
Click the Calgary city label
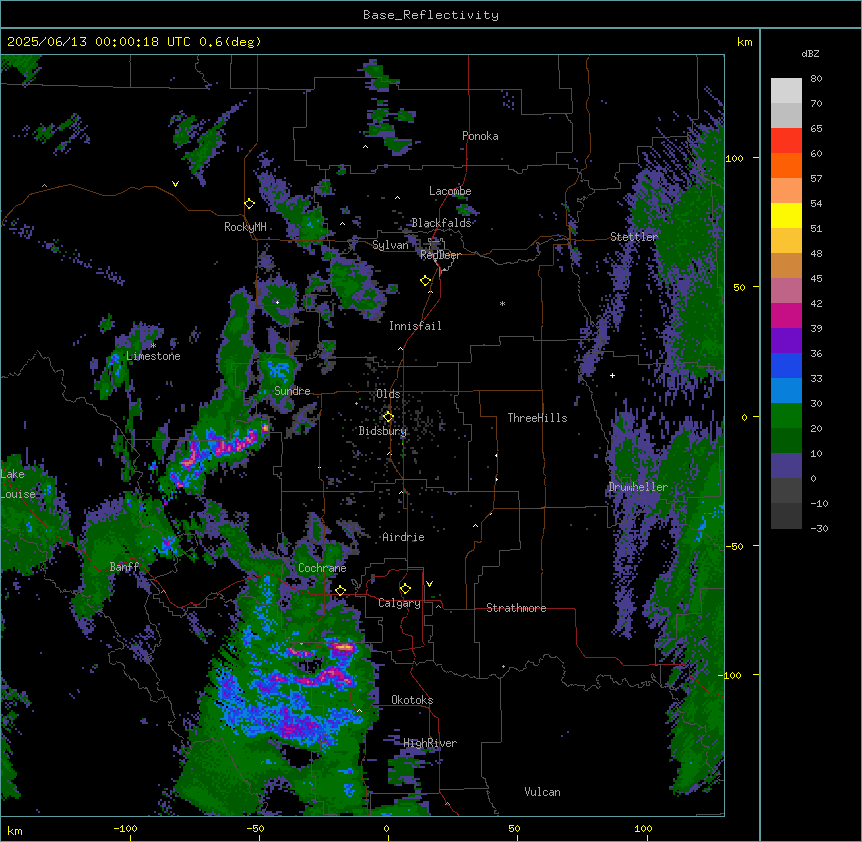click(399, 603)
